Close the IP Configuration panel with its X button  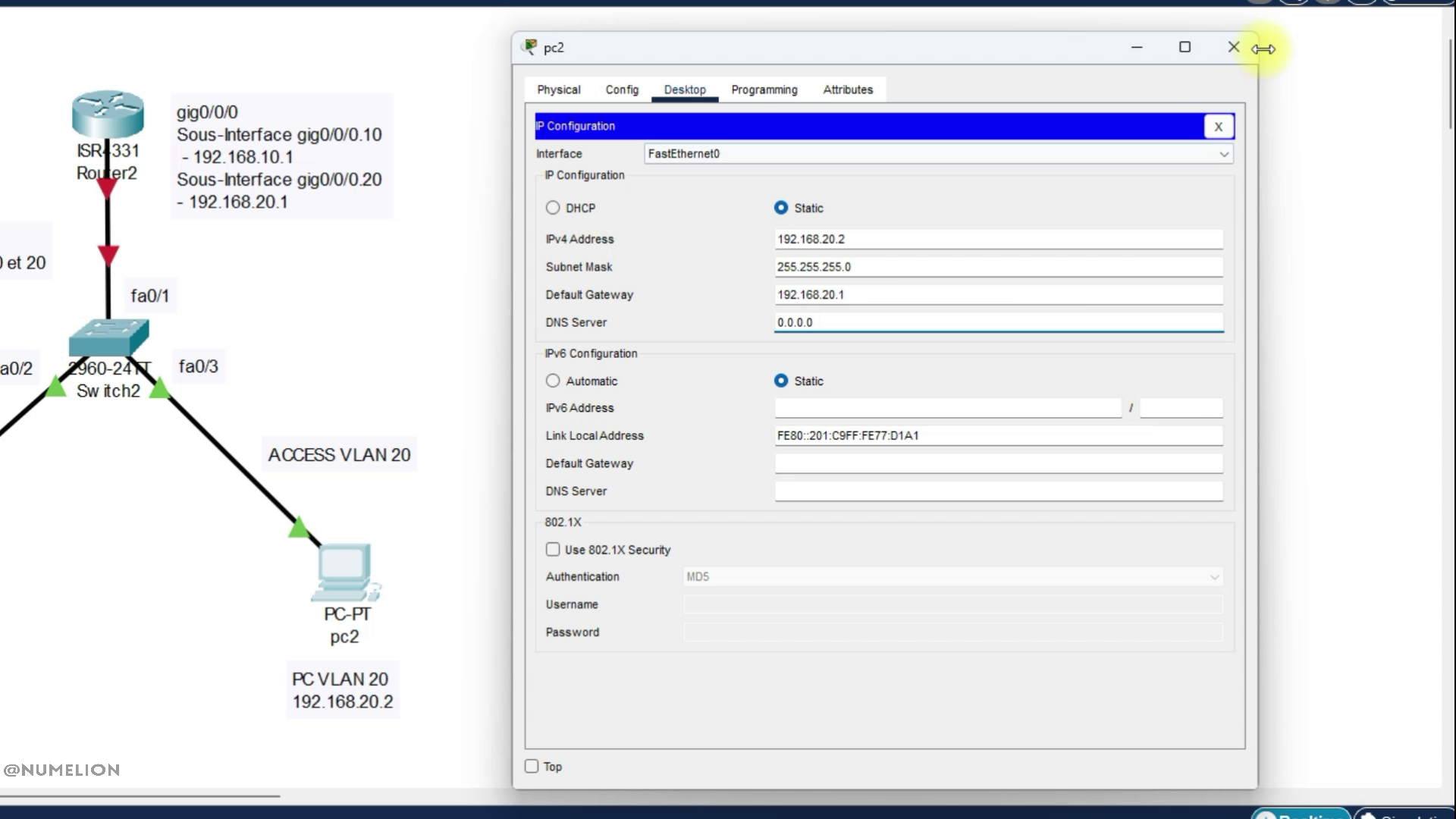click(x=1219, y=126)
